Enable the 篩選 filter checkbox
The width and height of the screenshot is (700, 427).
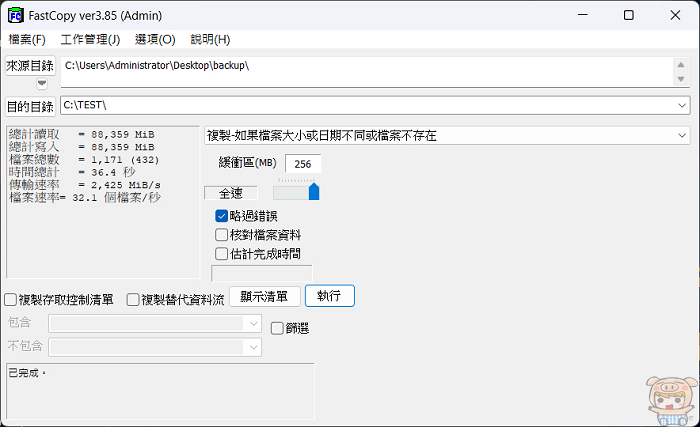[x=277, y=327]
